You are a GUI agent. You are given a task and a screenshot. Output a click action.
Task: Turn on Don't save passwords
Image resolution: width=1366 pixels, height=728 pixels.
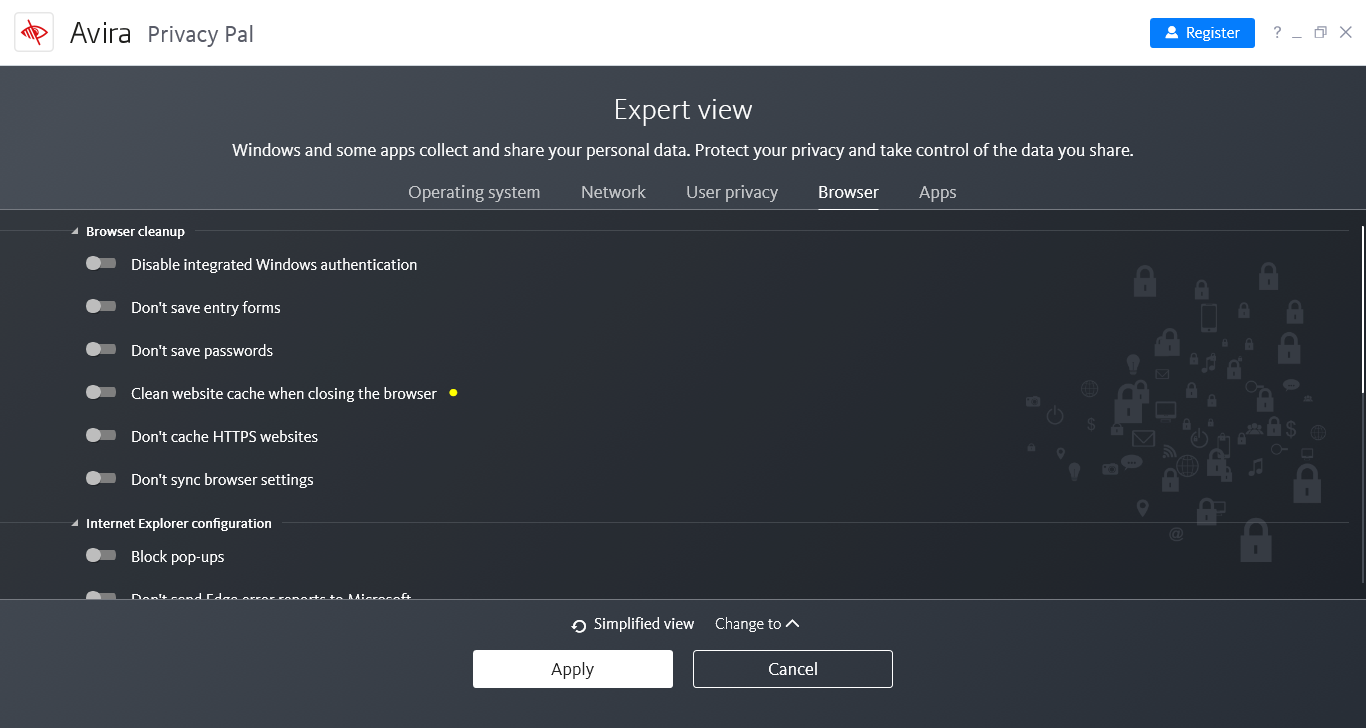101,350
